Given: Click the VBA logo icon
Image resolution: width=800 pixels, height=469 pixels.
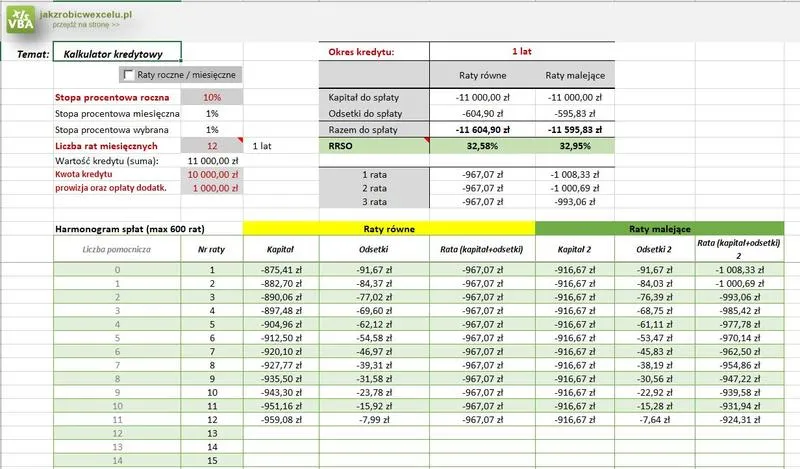Looking at the screenshot, I should click(20, 20).
